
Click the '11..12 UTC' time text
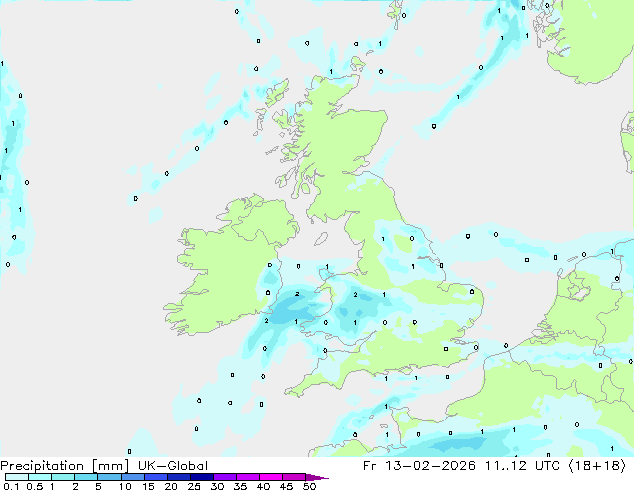click(x=522, y=466)
